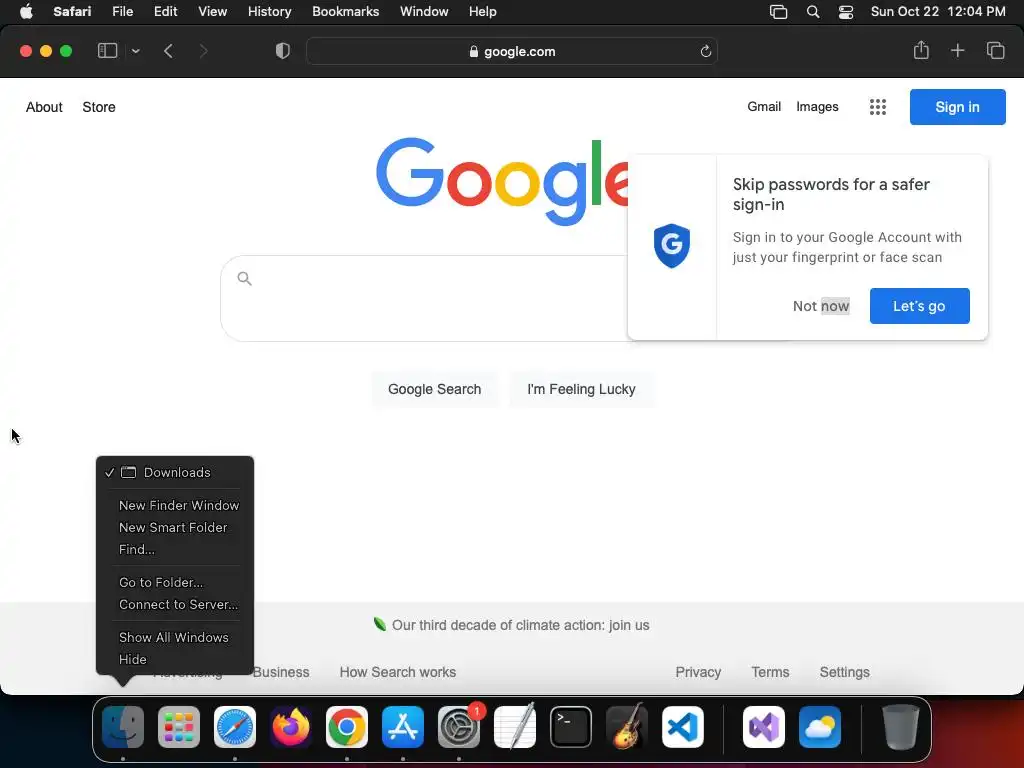The height and width of the screenshot is (768, 1024).
Task: Choose New Finder Window
Action: pyautogui.click(x=175, y=505)
